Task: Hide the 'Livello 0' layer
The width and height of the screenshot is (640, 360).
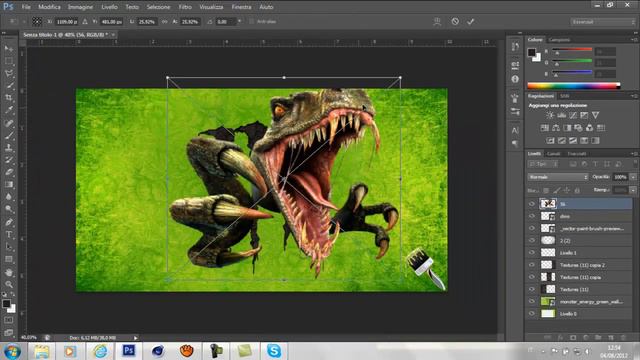Action: tap(532, 313)
